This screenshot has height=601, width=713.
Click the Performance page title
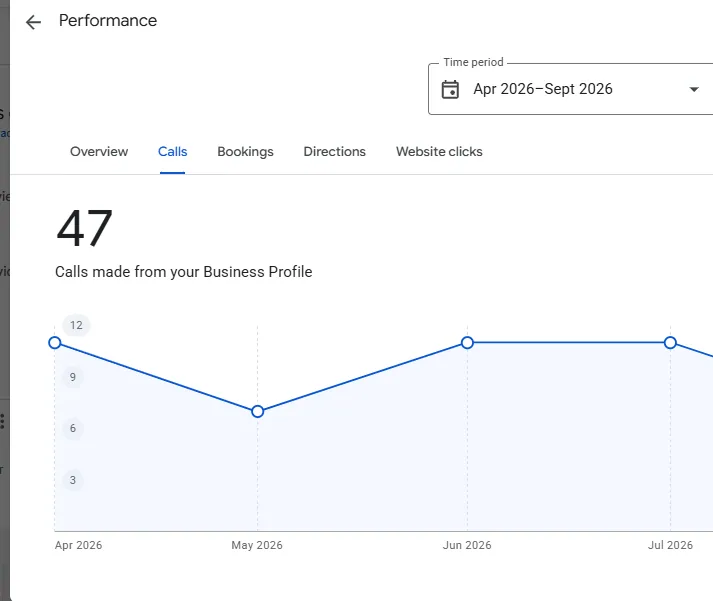(108, 20)
